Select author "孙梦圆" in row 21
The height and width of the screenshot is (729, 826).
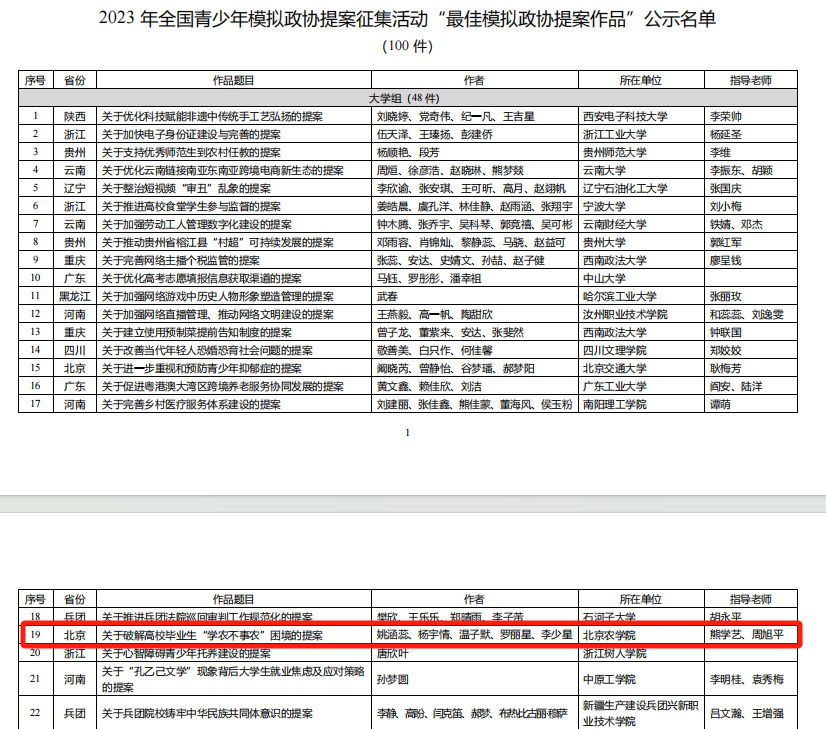(x=393, y=679)
